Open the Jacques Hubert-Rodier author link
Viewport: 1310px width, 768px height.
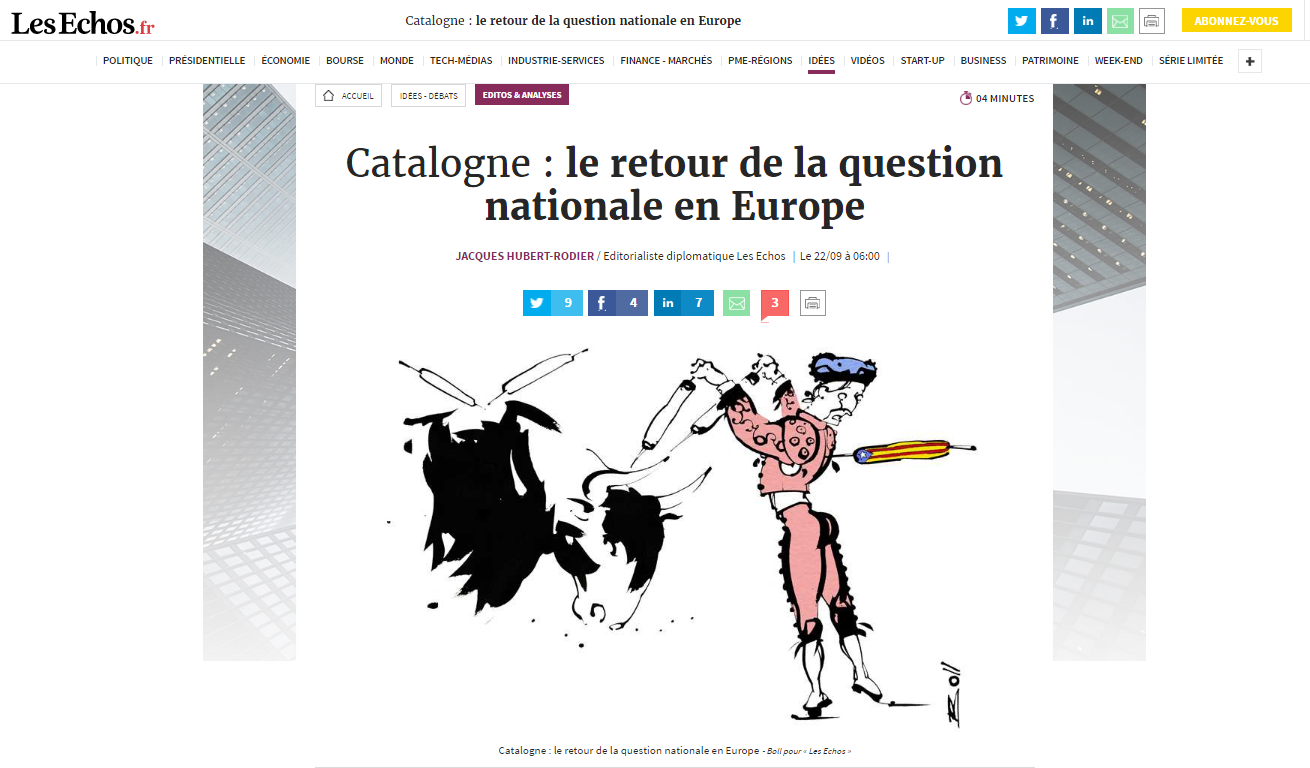525,256
